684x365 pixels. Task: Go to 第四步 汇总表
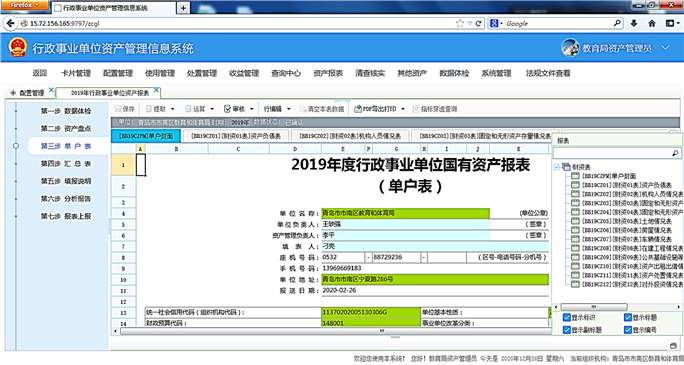pos(66,164)
